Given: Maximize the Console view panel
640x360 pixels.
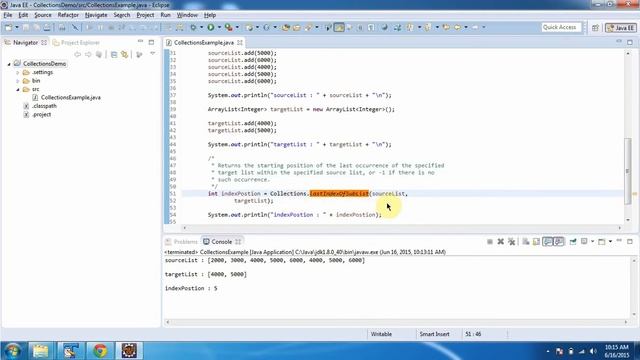Looking at the screenshot, I should (x=630, y=241).
